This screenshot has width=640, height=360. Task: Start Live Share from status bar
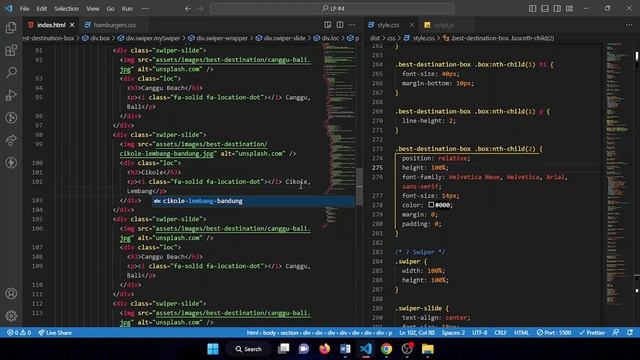click(55, 333)
